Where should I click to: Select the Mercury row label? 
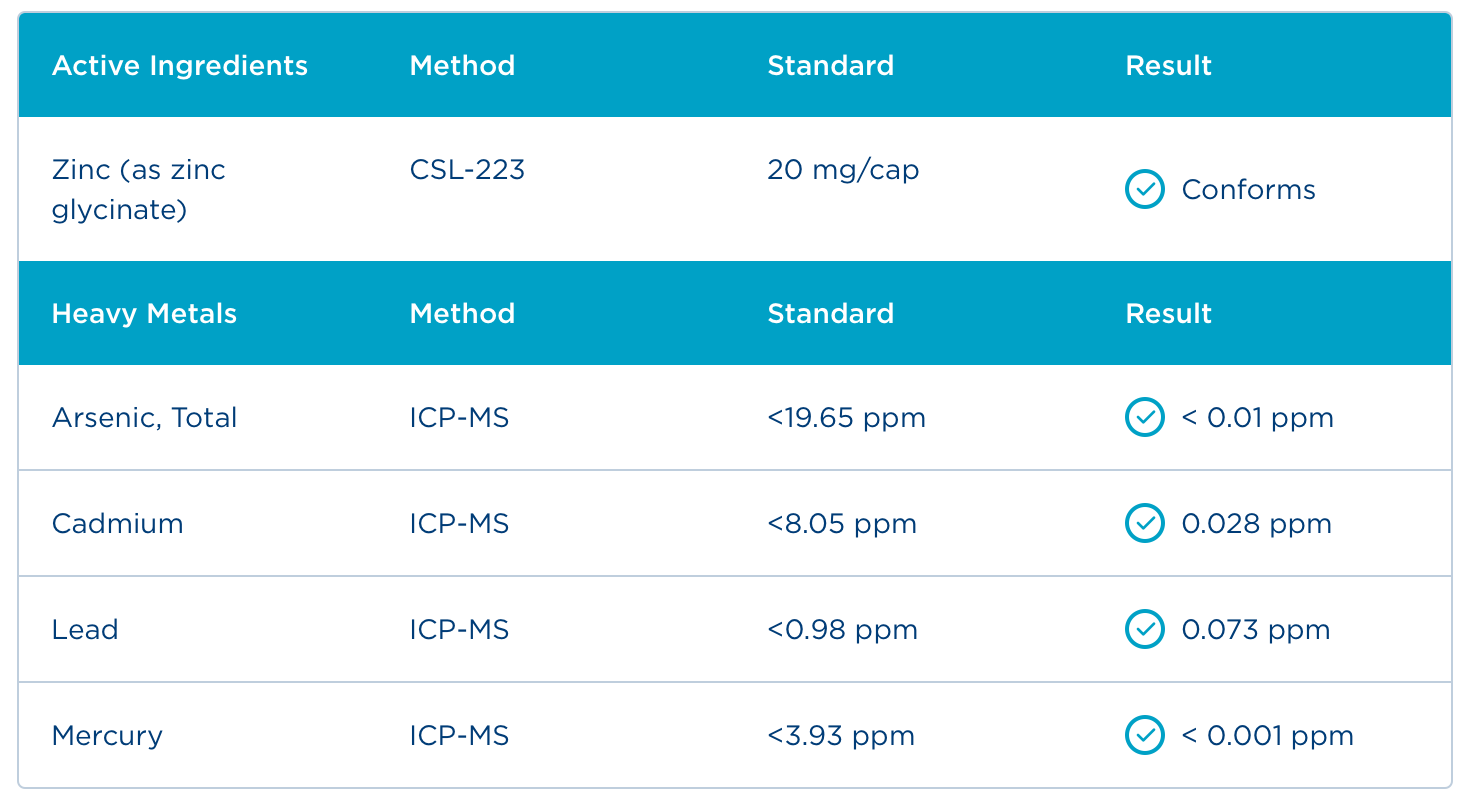coord(107,735)
